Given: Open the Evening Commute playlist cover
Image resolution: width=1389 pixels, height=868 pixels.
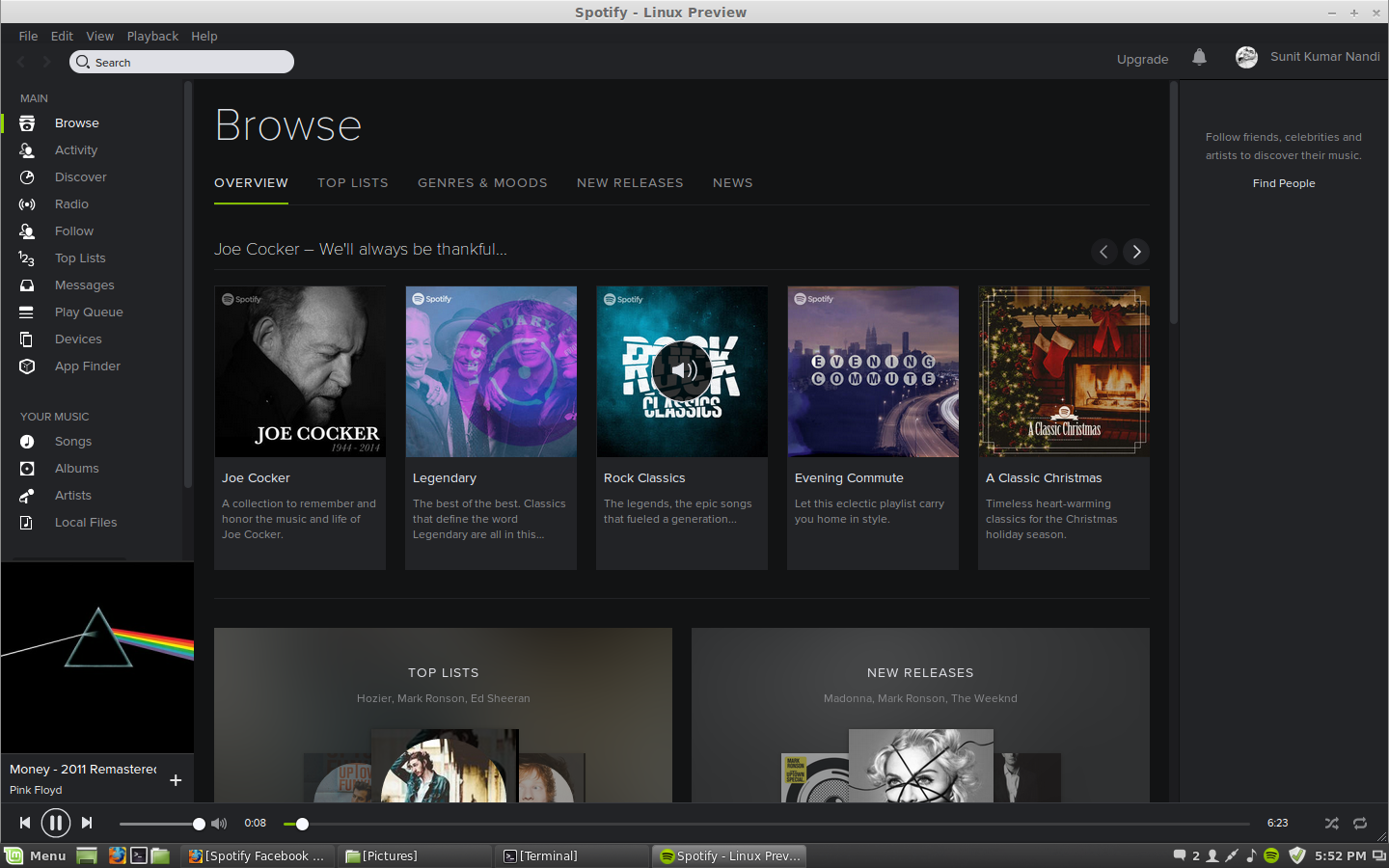Looking at the screenshot, I should pos(873,371).
